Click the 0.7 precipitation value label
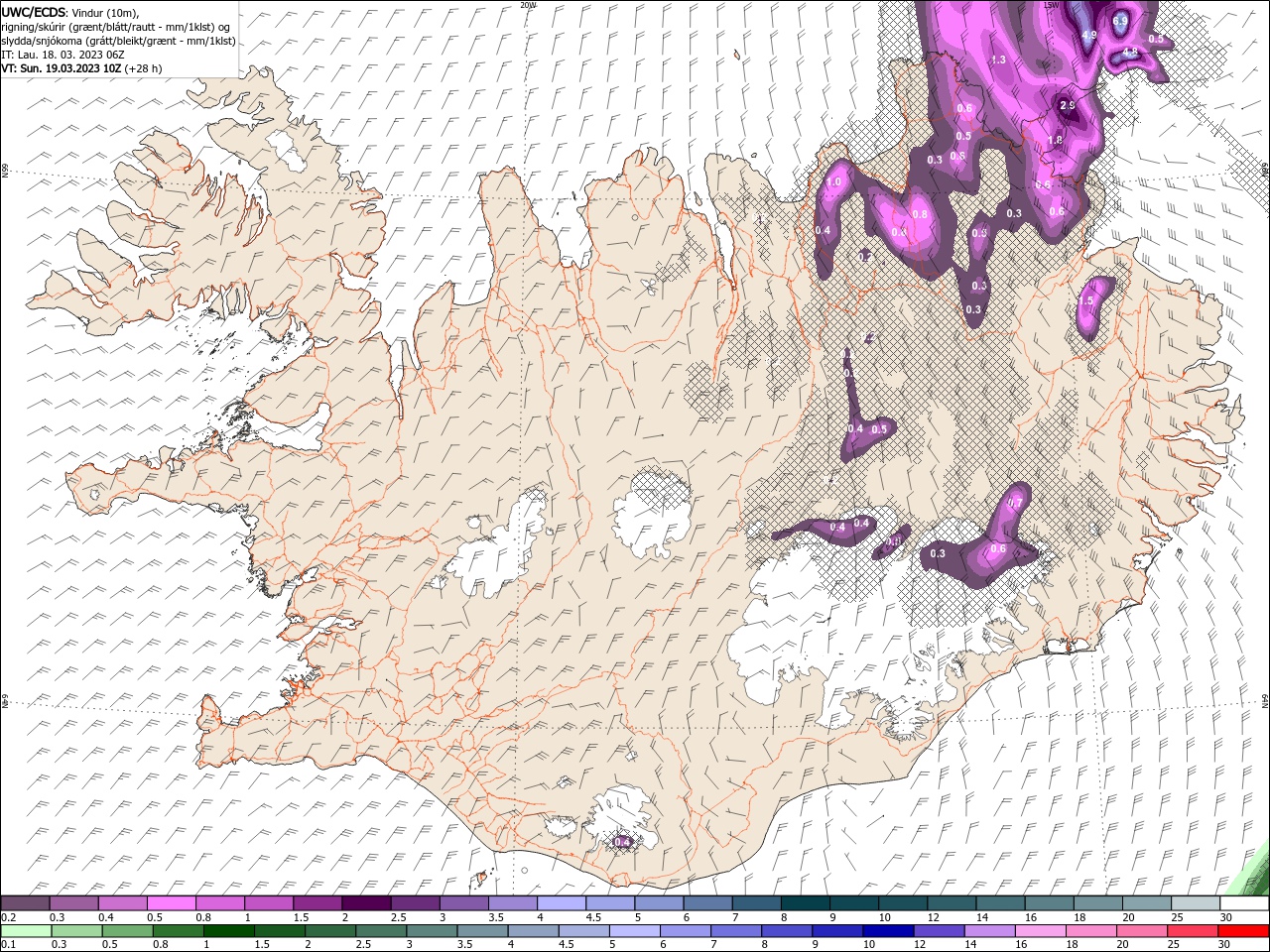1270x952 pixels. tap(1015, 503)
